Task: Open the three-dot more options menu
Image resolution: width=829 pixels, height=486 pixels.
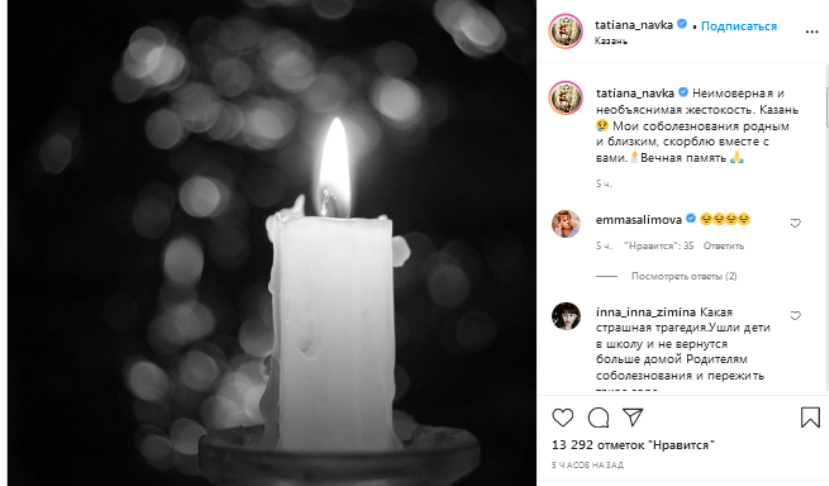Action: tap(812, 32)
